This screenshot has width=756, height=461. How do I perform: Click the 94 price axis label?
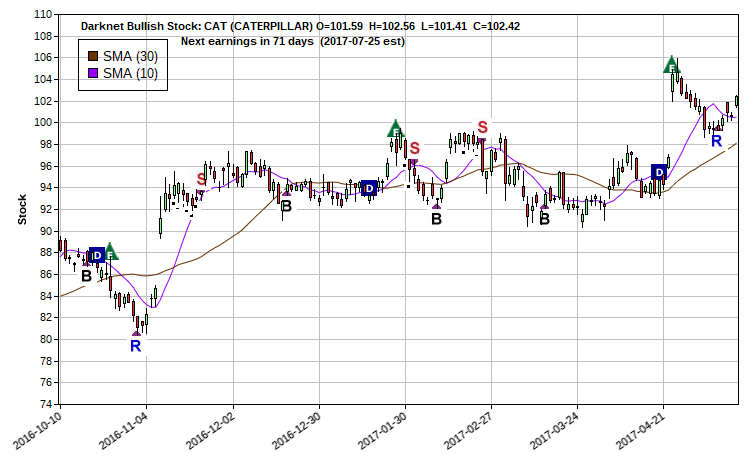click(46, 188)
